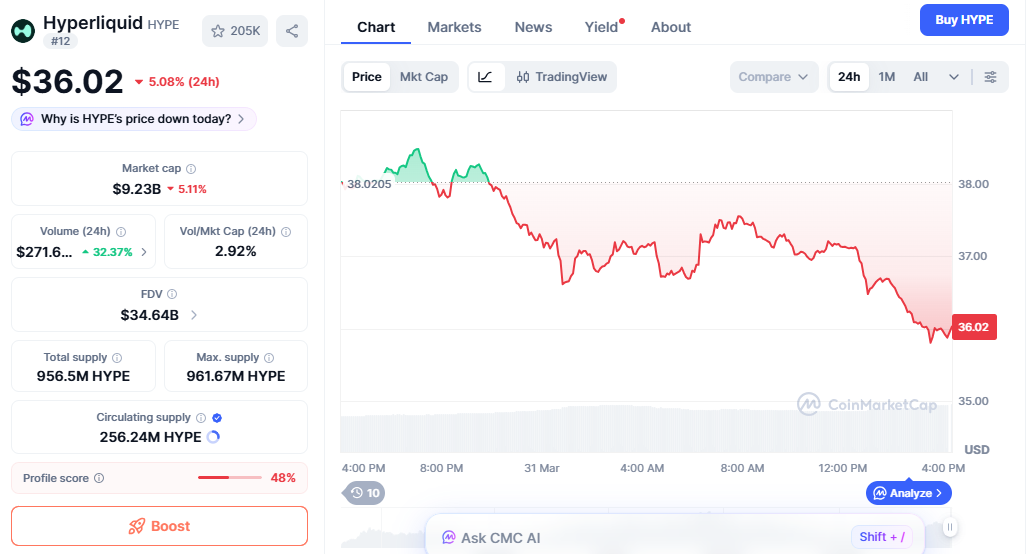Viewport: 1026px width, 554px height.
Task: Click the Profile score progress bar
Action: (x=230, y=477)
